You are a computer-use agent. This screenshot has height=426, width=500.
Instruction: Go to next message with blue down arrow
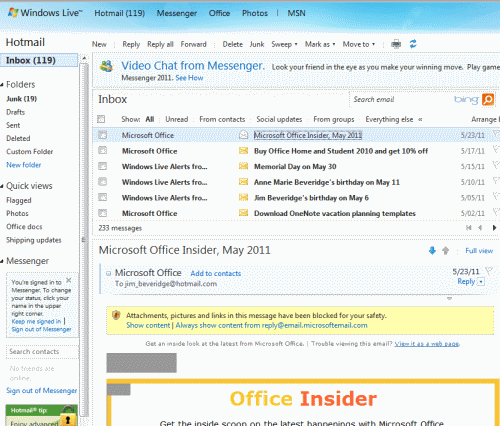click(432, 250)
